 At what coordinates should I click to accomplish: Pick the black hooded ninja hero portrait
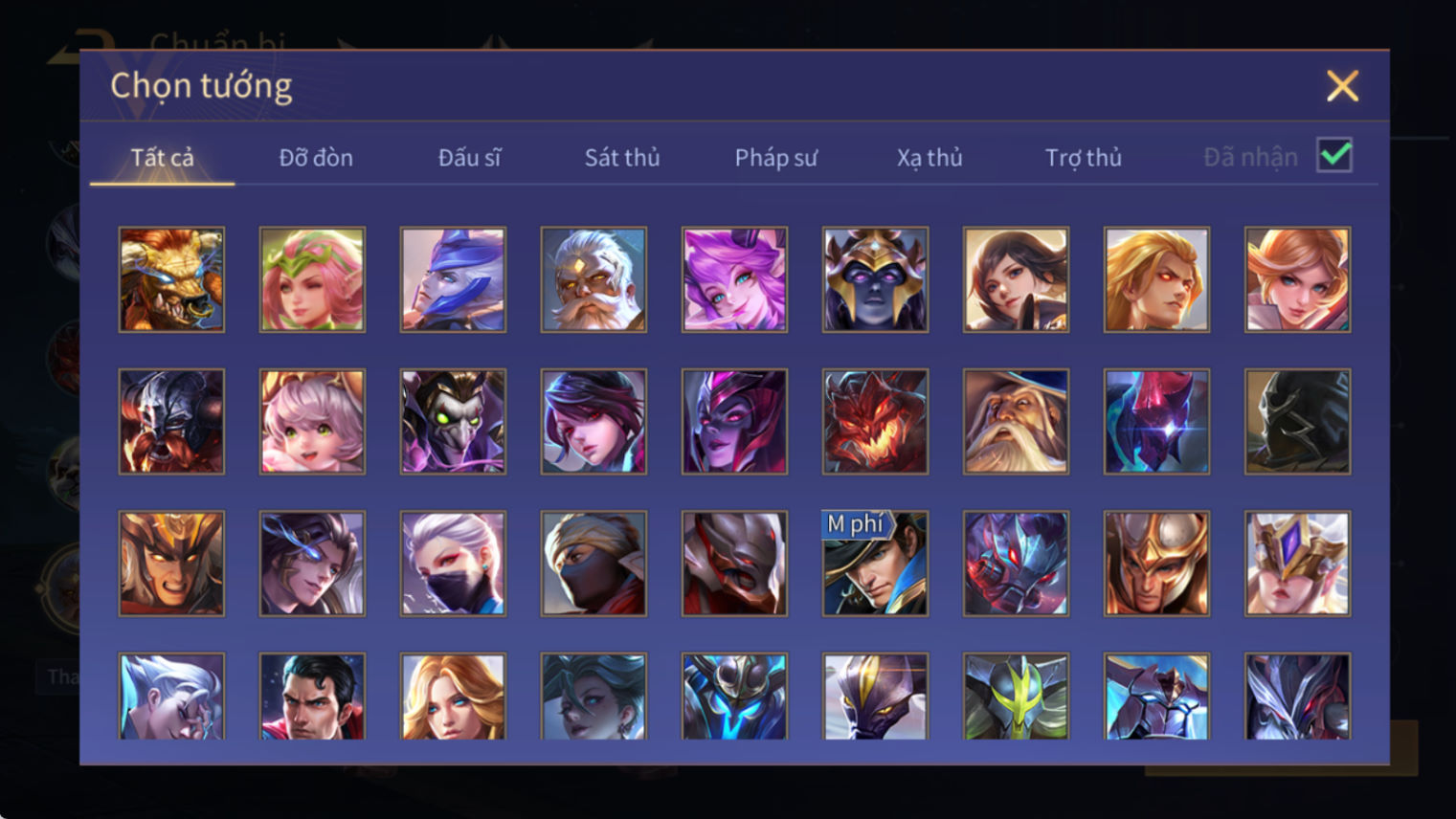point(1297,422)
